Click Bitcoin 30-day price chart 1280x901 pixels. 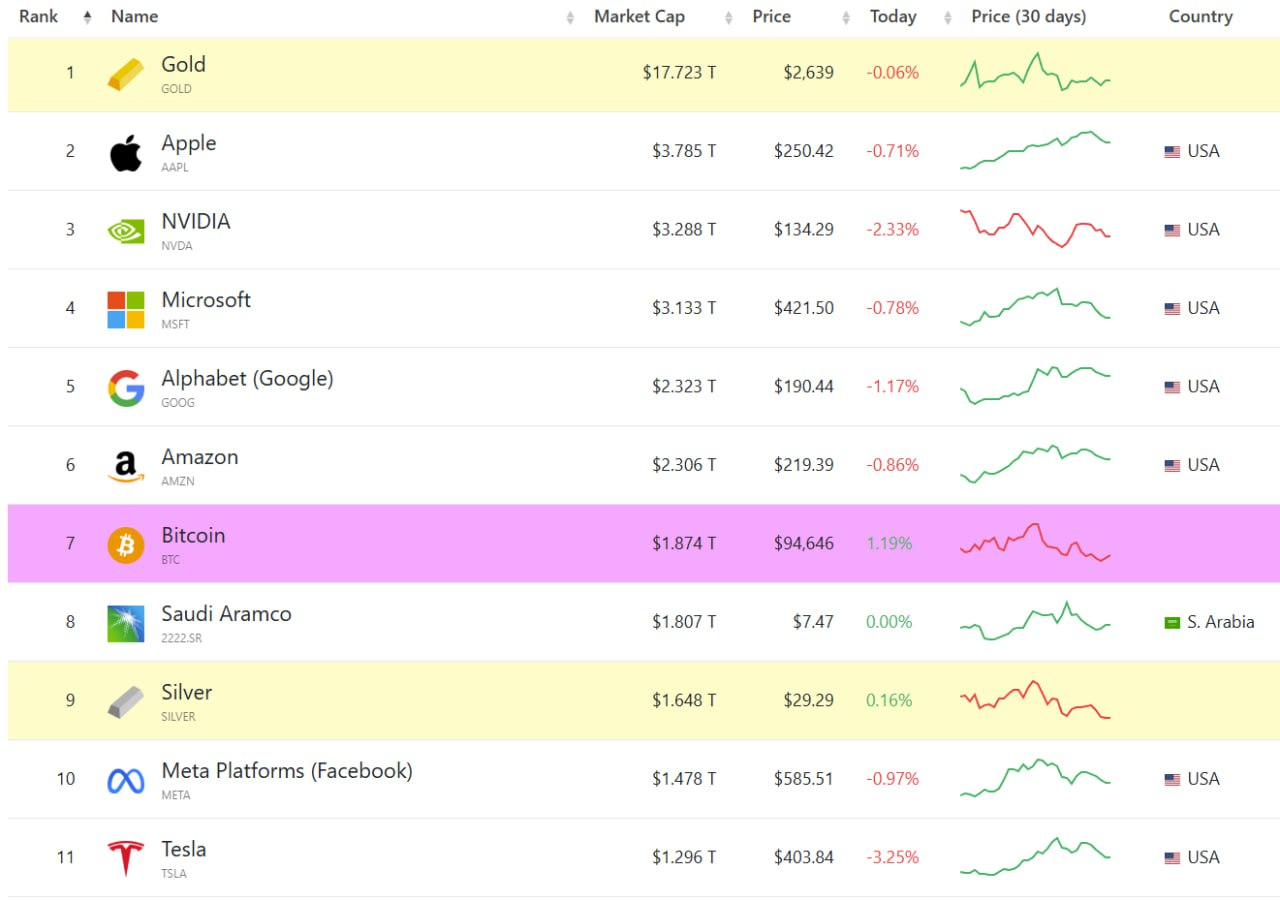pos(1035,543)
